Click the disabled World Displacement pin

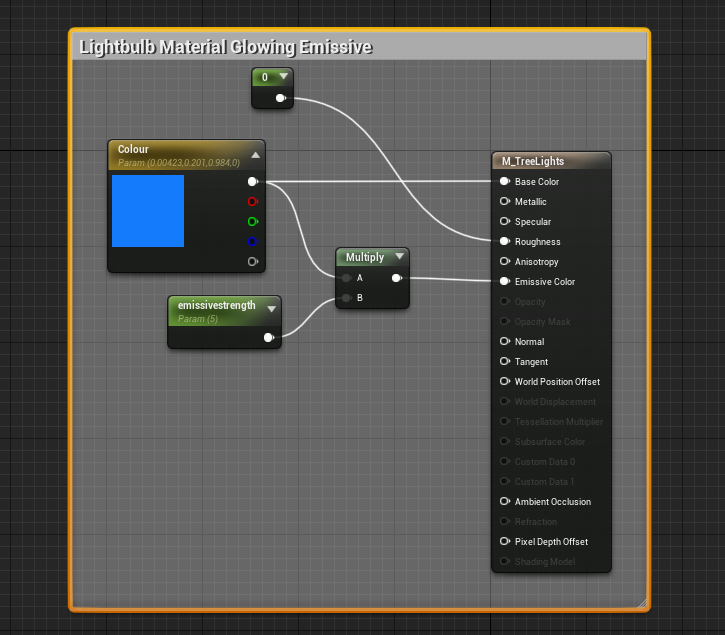coord(504,401)
